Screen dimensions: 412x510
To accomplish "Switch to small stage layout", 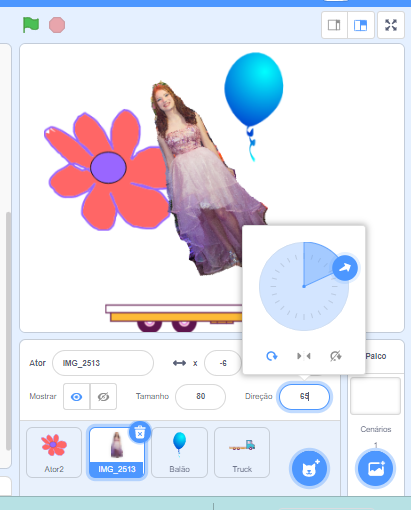I will click(x=334, y=25).
